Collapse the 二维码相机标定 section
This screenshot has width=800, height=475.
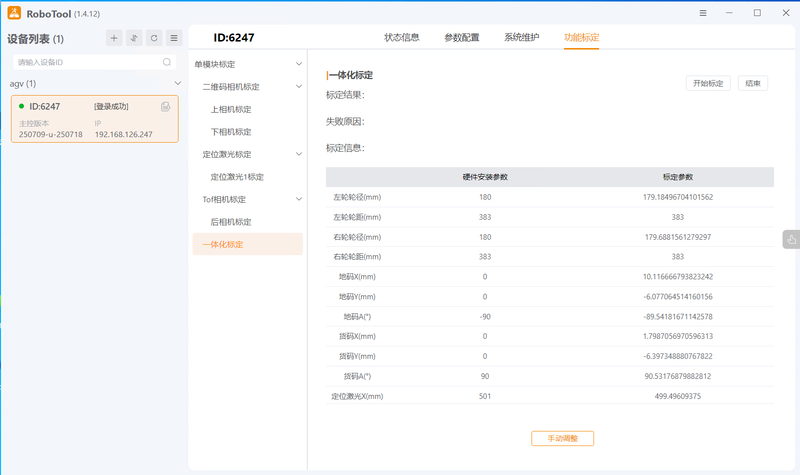coord(298,87)
